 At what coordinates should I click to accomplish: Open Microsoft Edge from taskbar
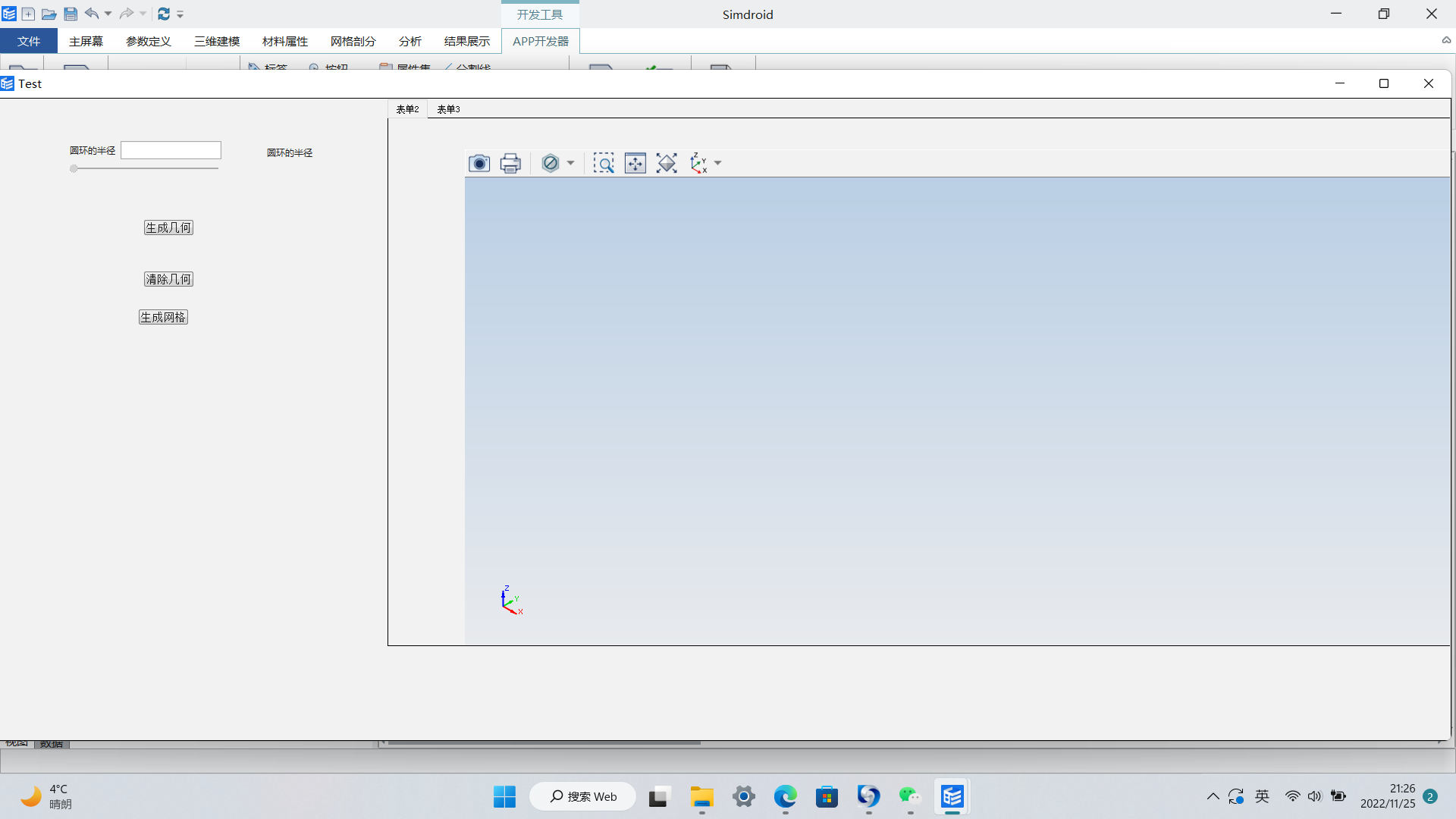(786, 796)
